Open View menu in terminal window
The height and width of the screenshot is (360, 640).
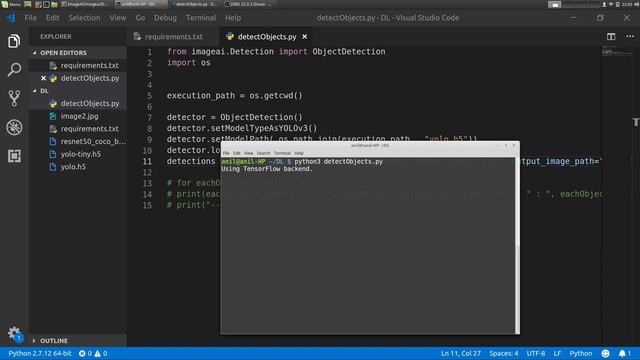tap(249, 153)
